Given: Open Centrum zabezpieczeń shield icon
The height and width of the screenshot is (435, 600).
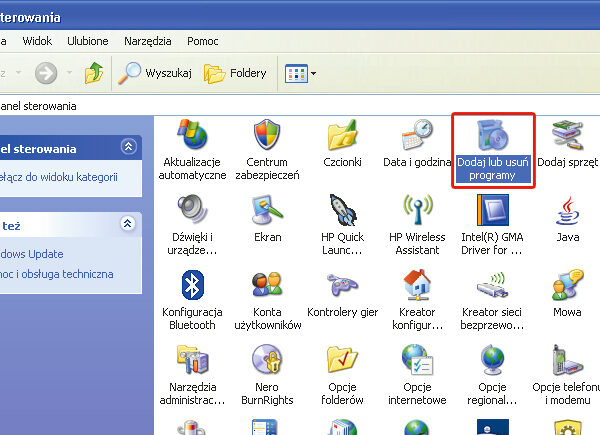Looking at the screenshot, I should click(267, 138).
